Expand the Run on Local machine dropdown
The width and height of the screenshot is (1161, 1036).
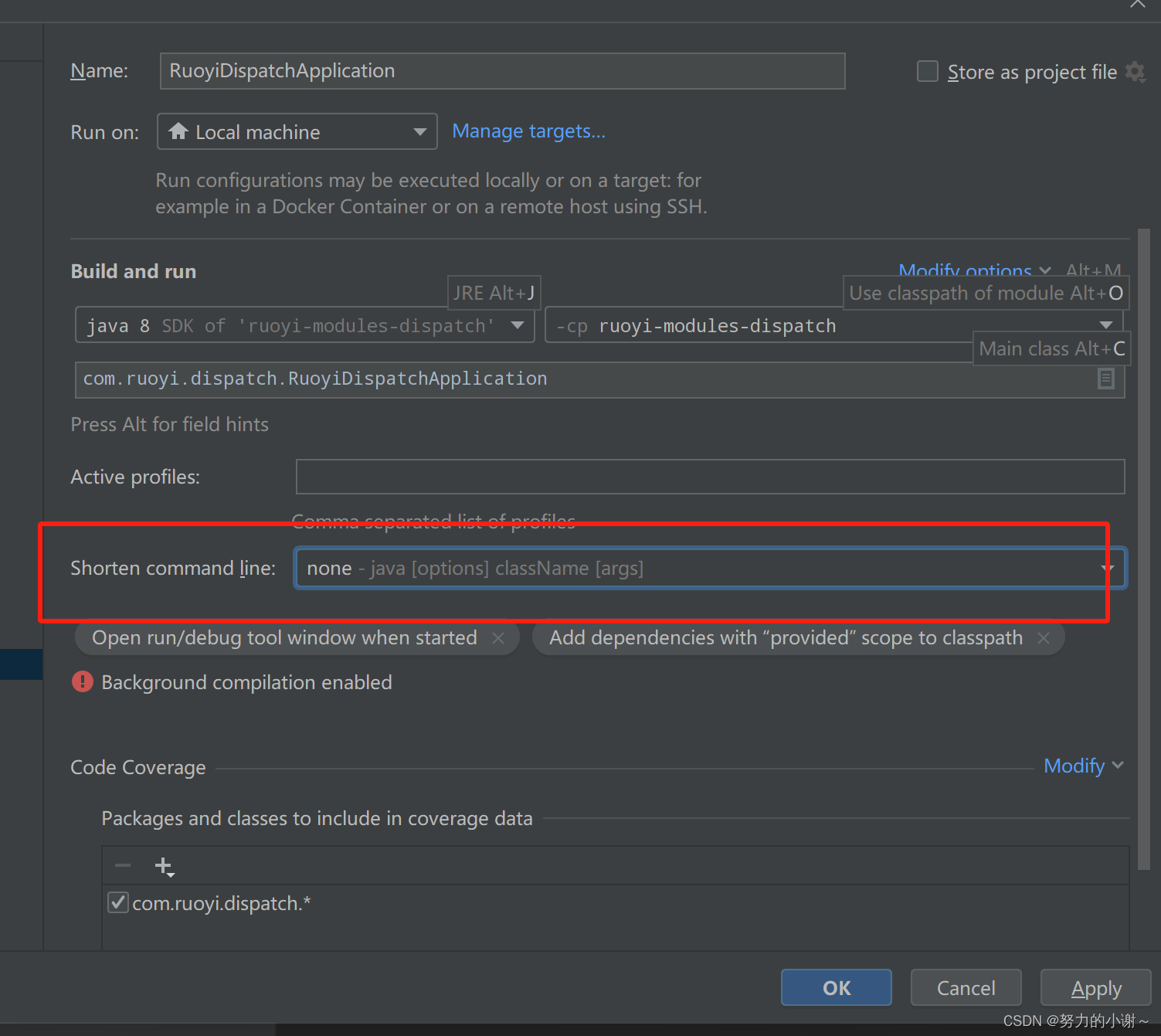point(419,131)
